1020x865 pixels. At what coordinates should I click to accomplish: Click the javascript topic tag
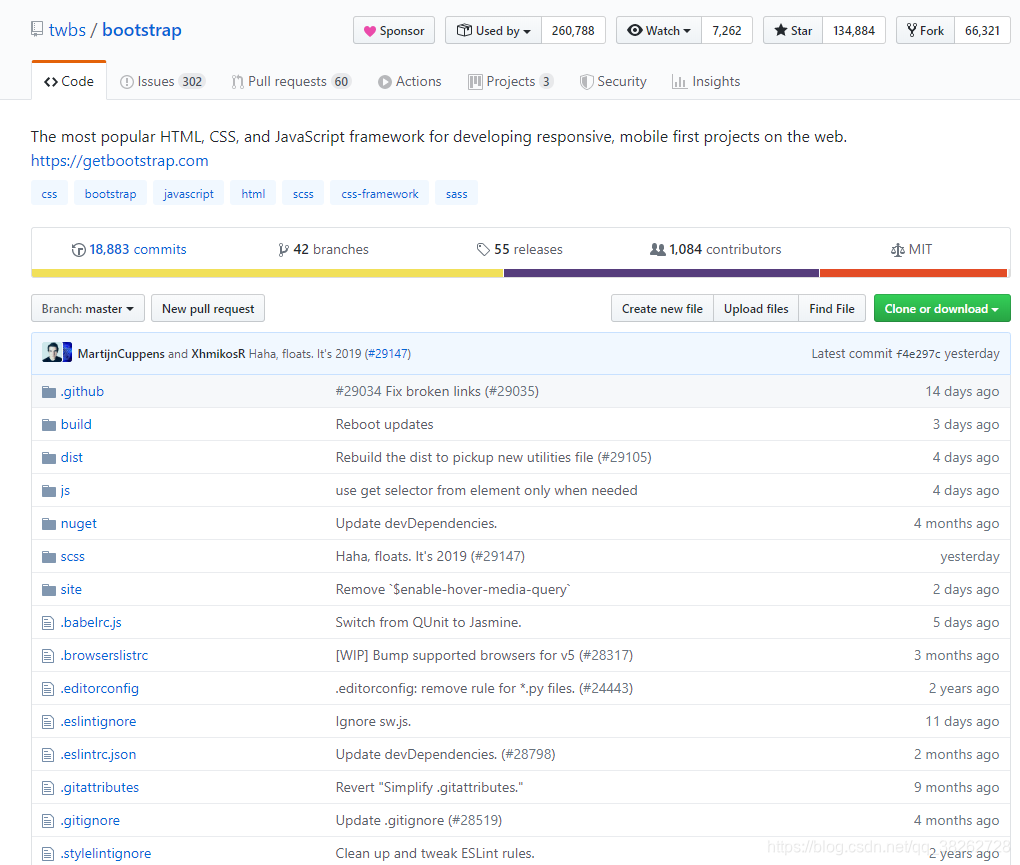pyautogui.click(x=189, y=194)
